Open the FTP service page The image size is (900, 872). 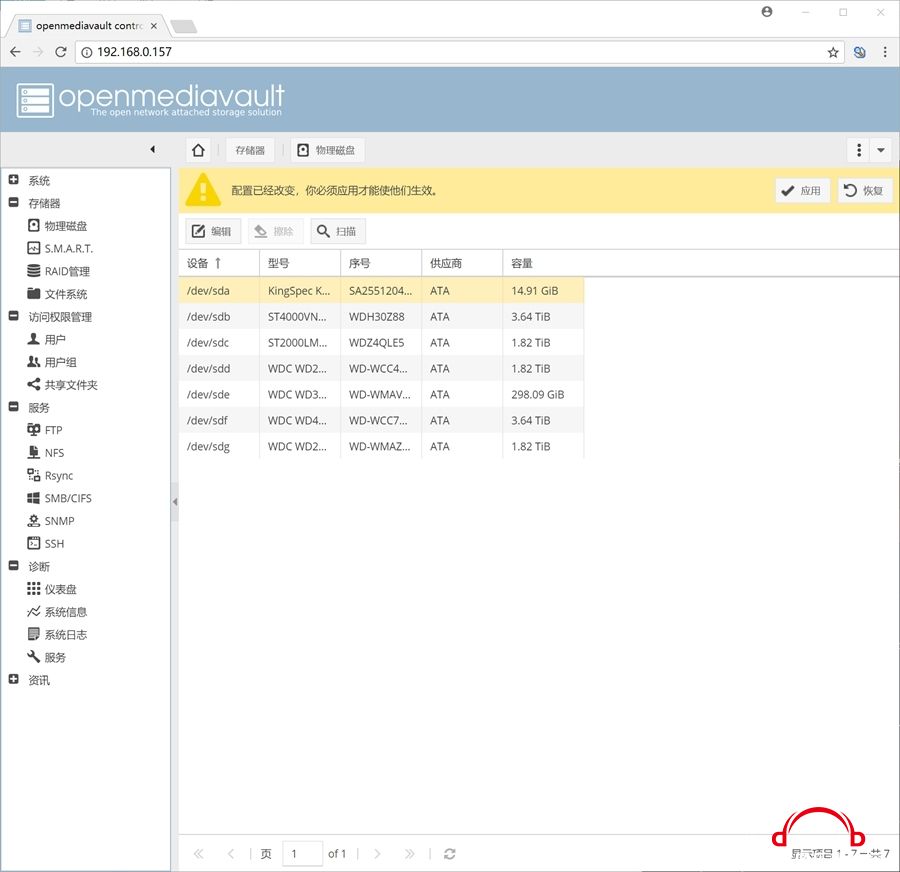coord(45,430)
